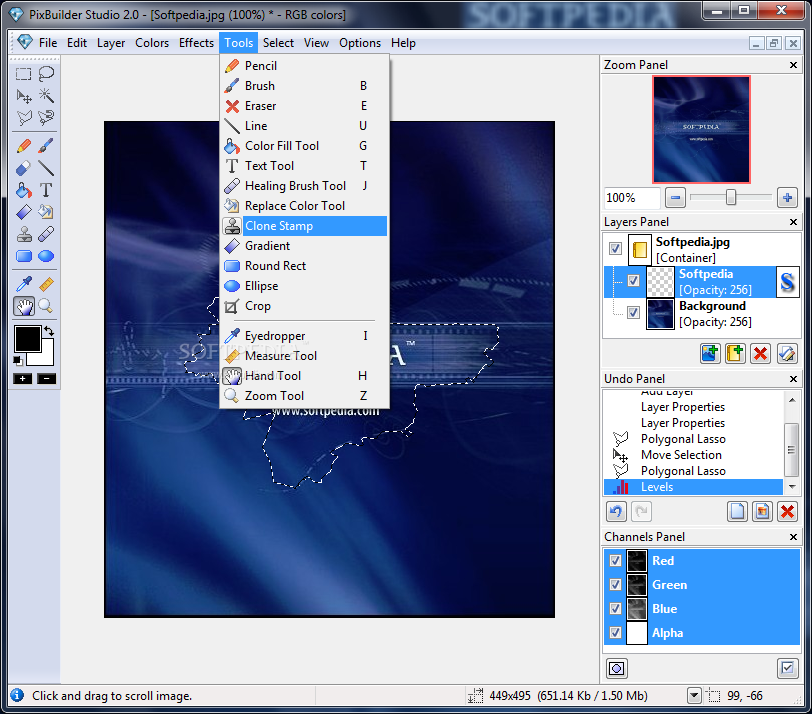
Task: Click the selection mask icon below Channels
Action: click(616, 668)
